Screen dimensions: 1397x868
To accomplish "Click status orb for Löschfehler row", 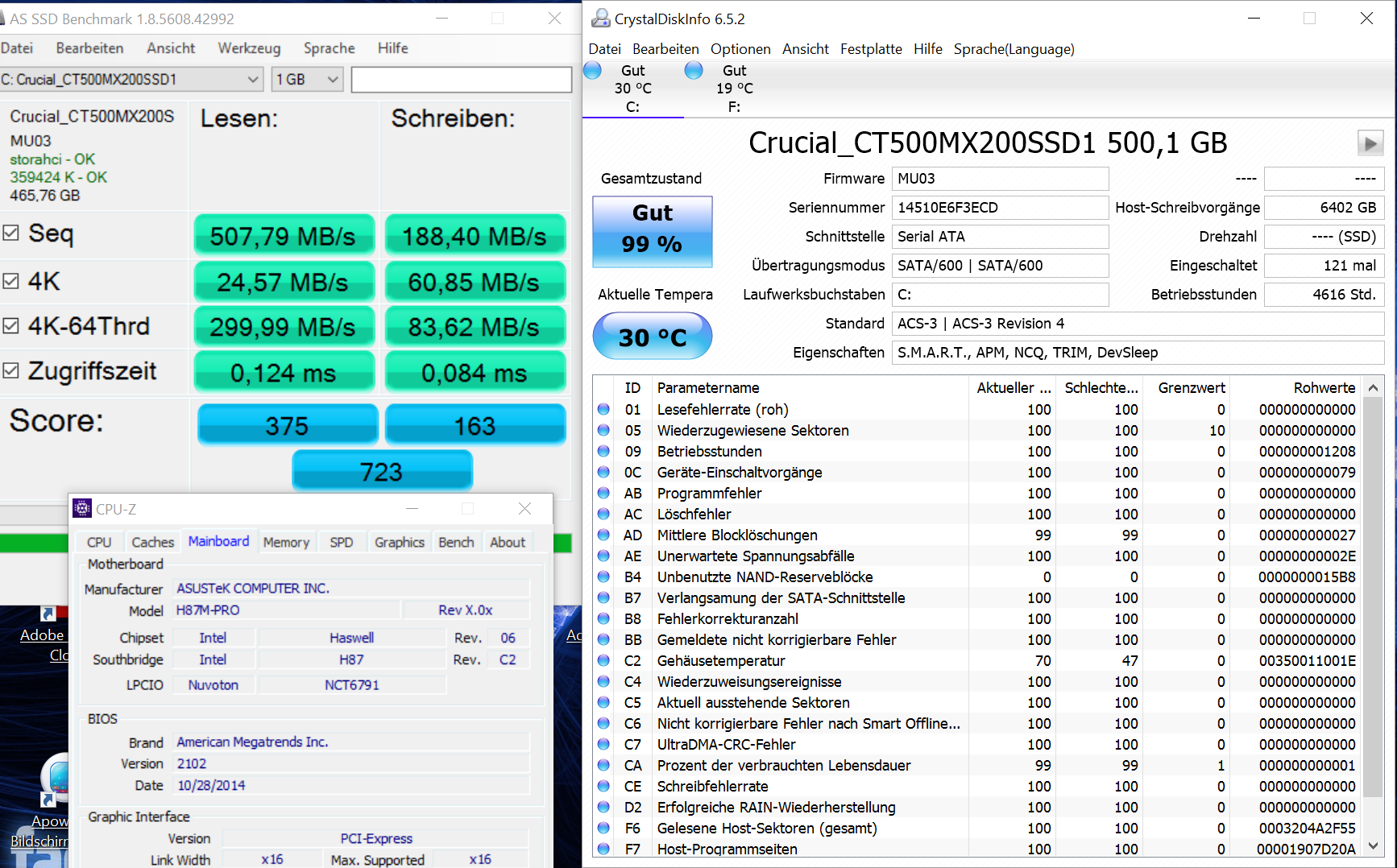I will (x=603, y=514).
